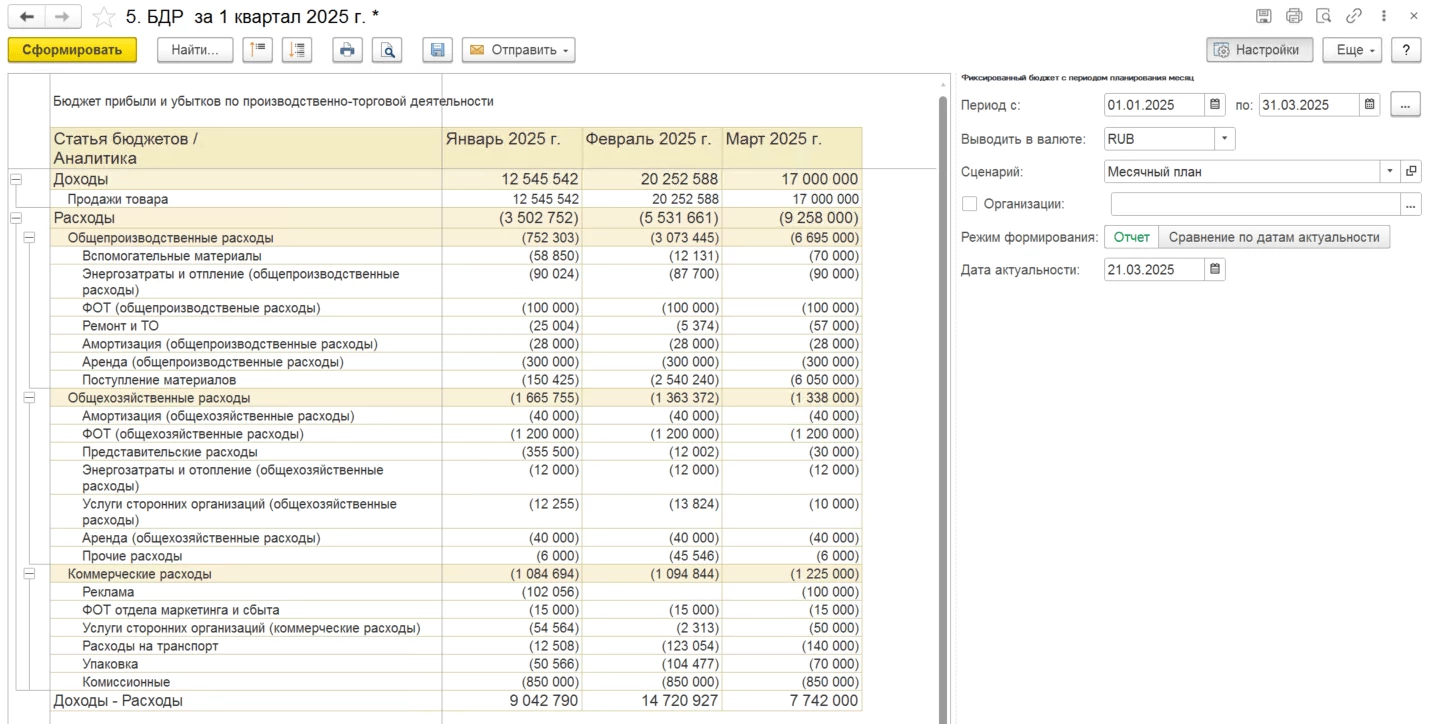This screenshot has width=1430, height=724.
Task: Open the Еще menu
Action: 1351,50
